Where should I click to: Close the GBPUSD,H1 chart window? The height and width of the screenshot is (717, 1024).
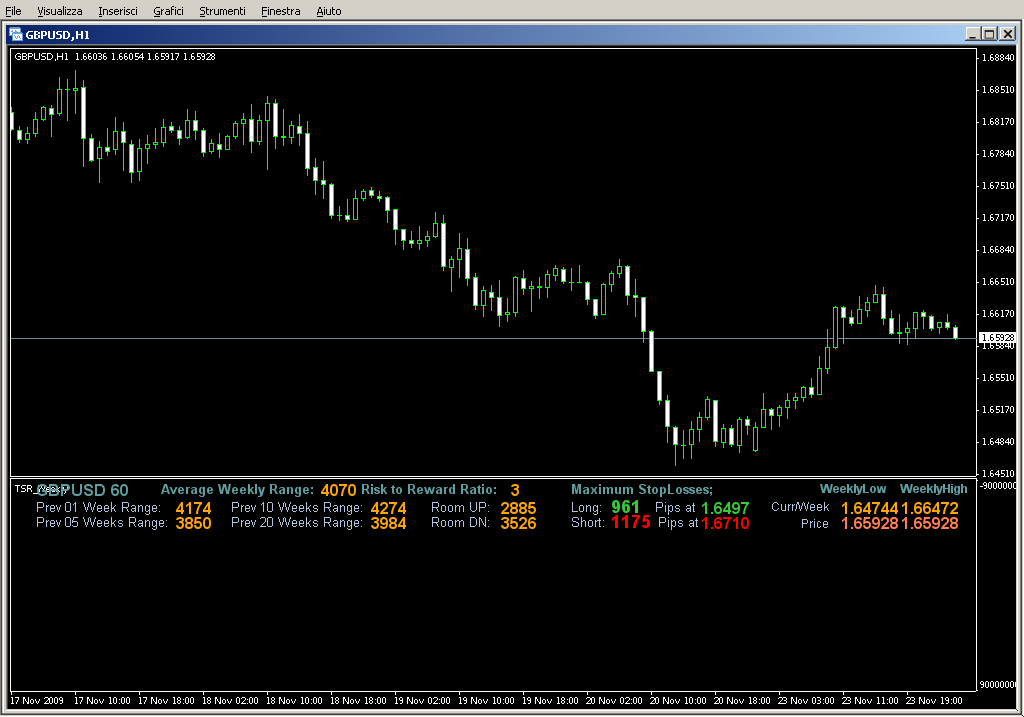[x=1008, y=34]
